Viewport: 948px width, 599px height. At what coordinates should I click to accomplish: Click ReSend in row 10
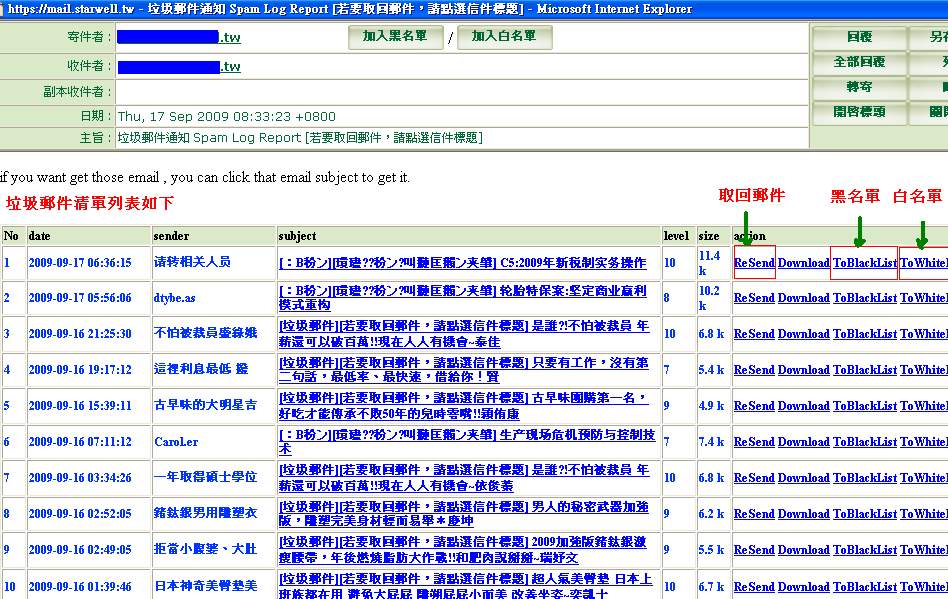[x=754, y=586]
